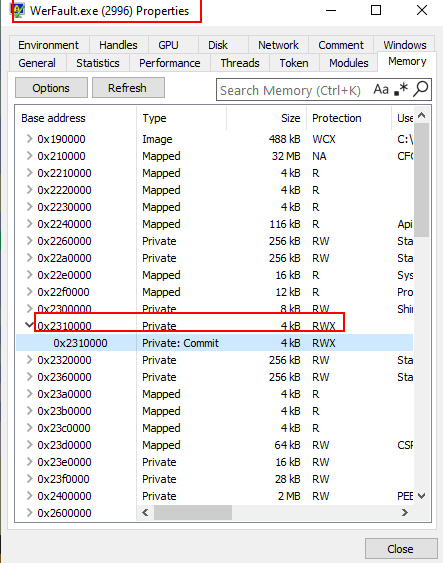Click the horizontal scrollbar thumb

point(193,512)
